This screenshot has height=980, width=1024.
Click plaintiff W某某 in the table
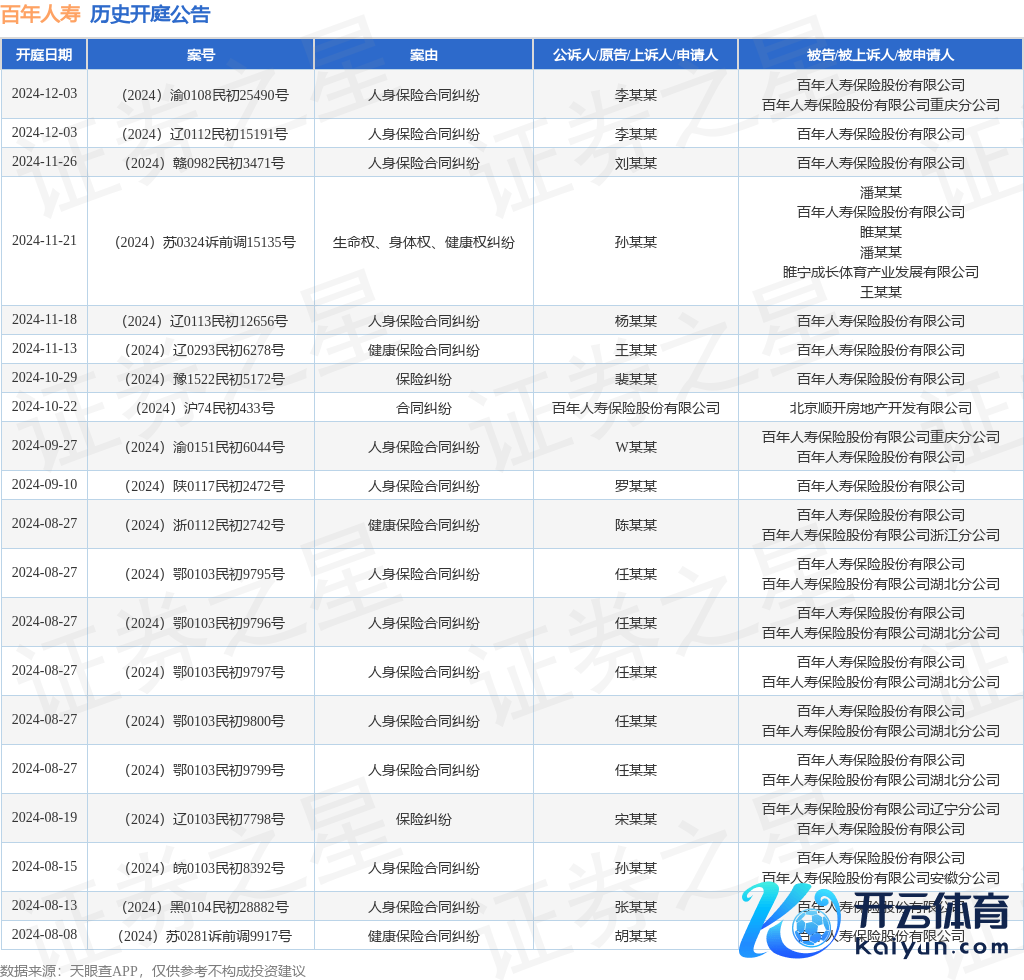pos(635,447)
